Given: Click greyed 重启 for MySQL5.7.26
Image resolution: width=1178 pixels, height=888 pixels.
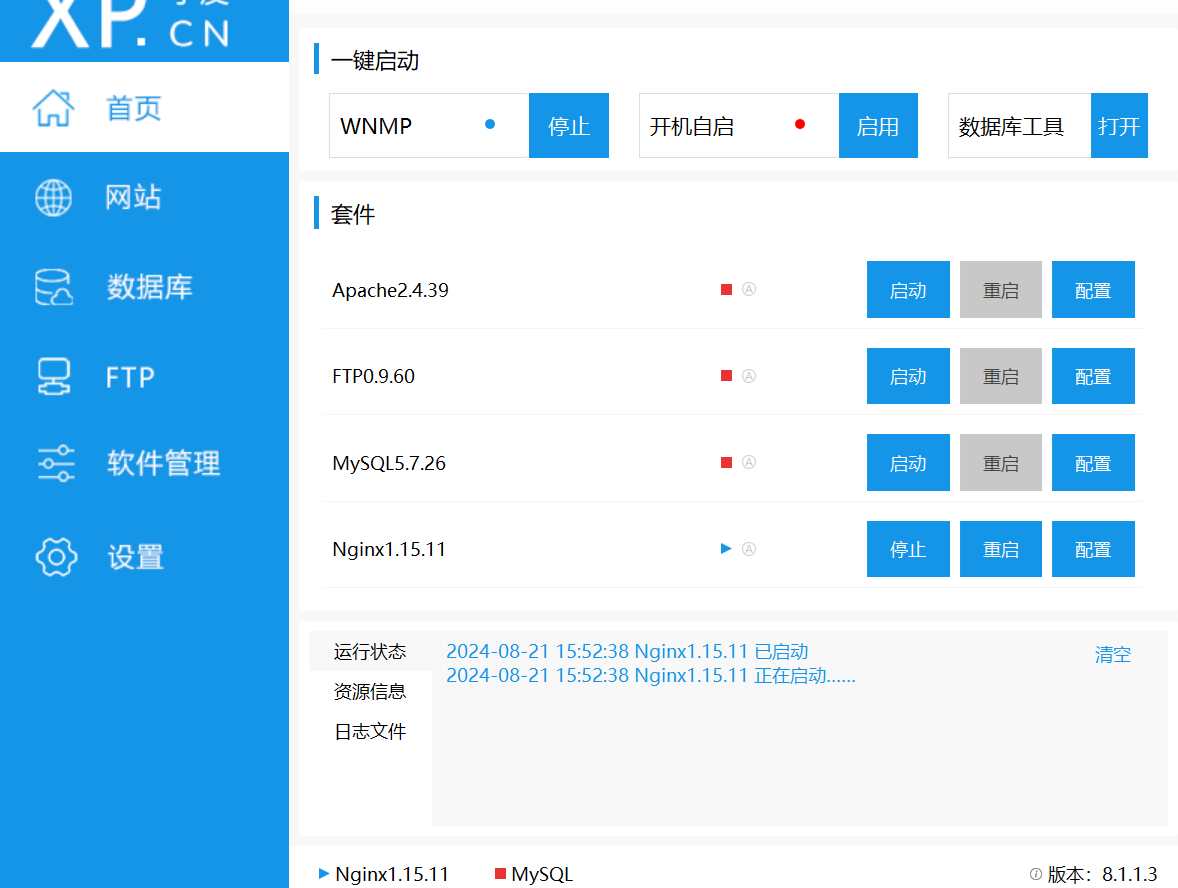Looking at the screenshot, I should pos(1001,463).
